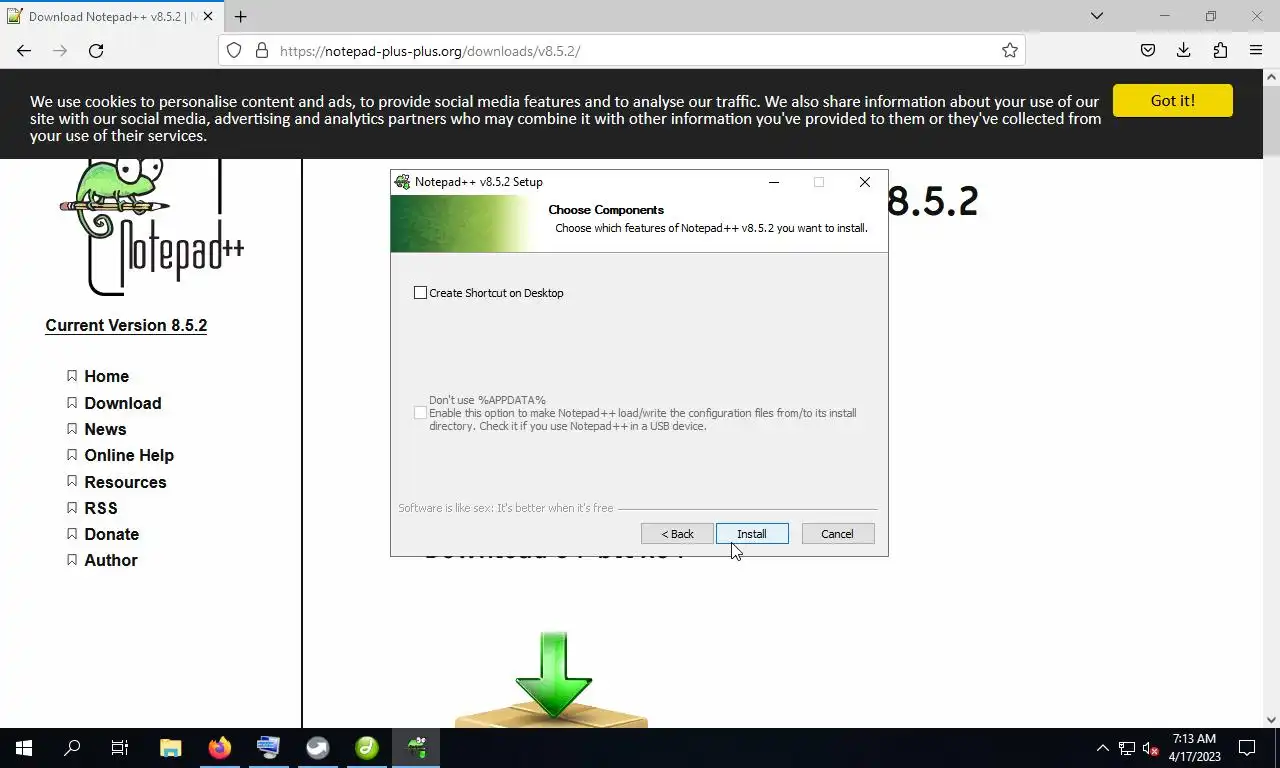Open File Explorer from taskbar
This screenshot has width=1280, height=768.
click(x=171, y=748)
